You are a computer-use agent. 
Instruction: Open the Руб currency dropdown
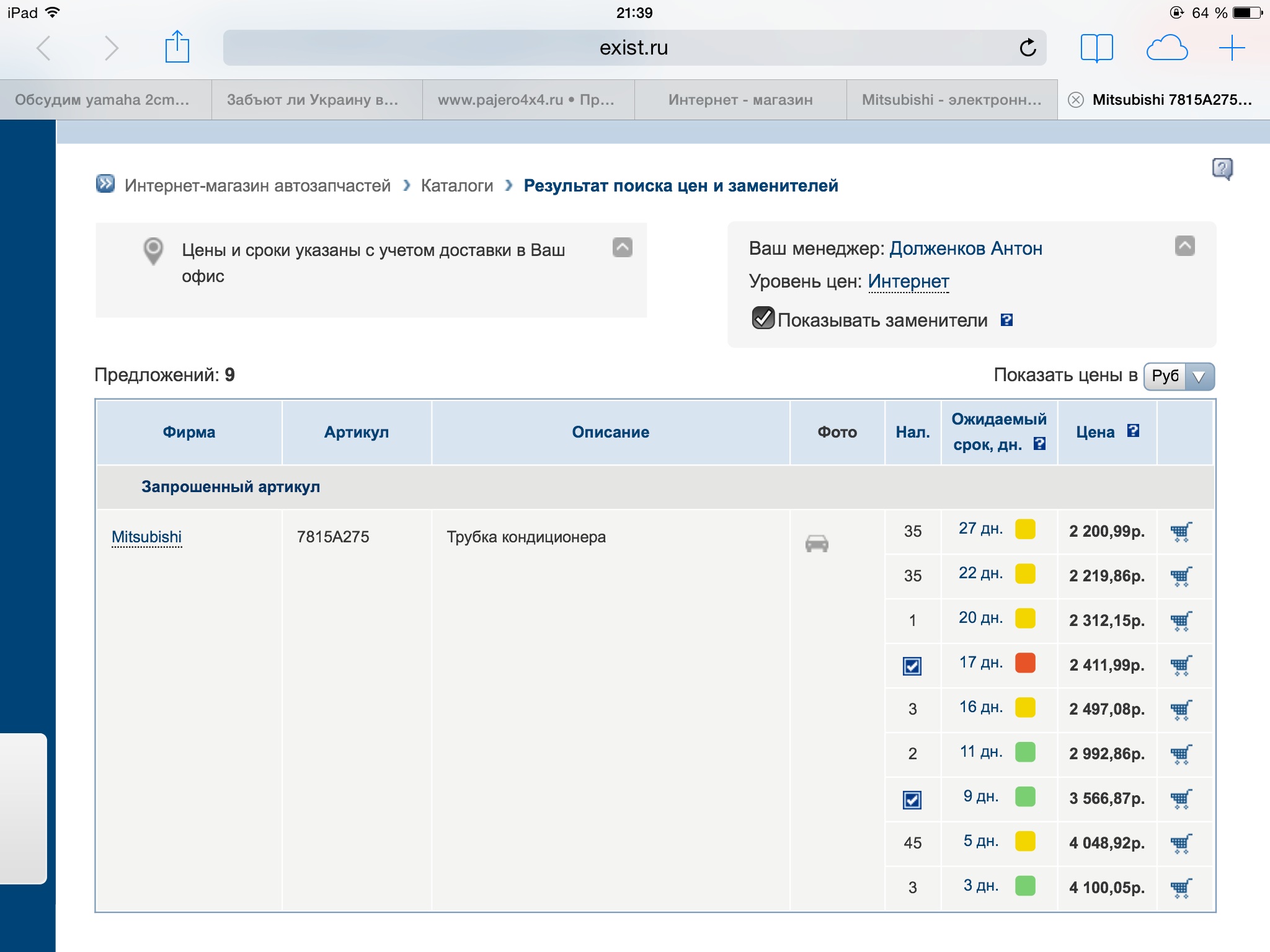click(1178, 376)
